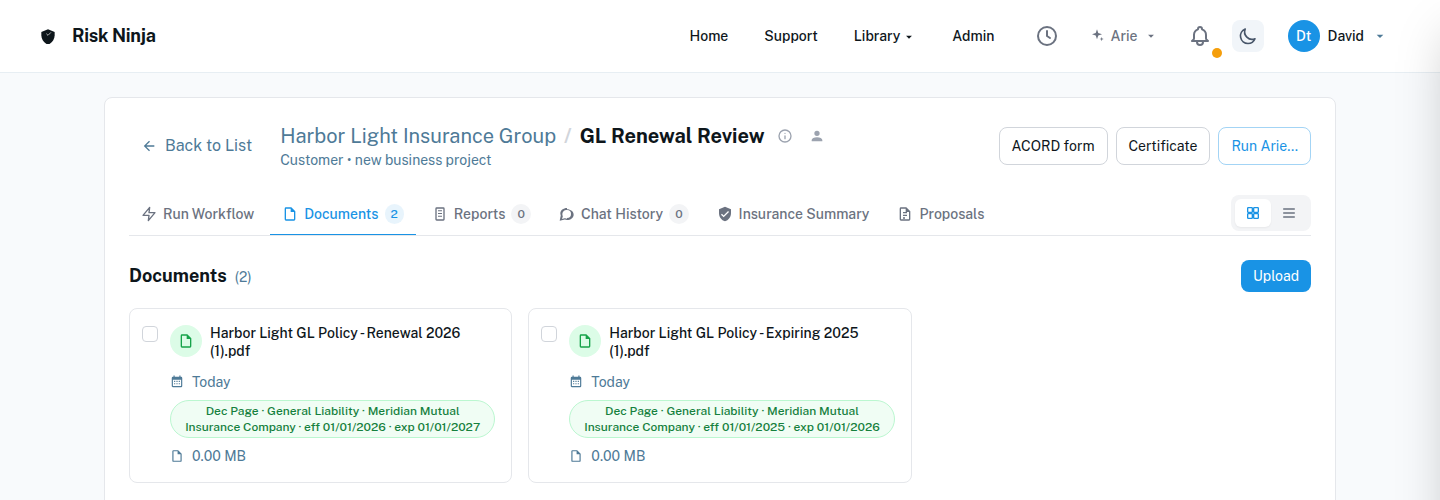This screenshot has height=500, width=1440.
Task: Click 'Today' on the Renewal 2026 card
Action: [211, 382]
